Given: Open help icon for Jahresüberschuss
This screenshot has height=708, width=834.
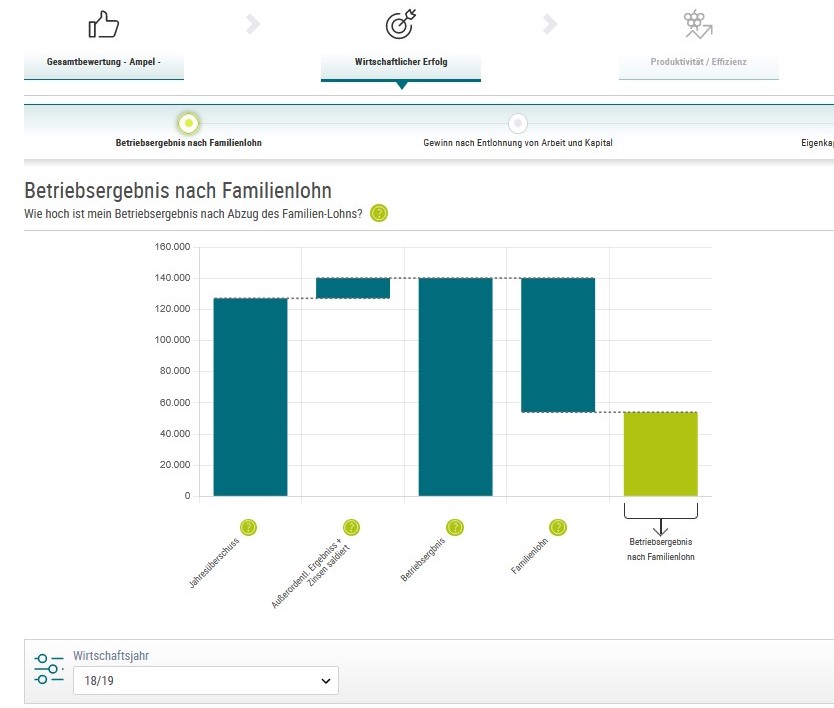Looking at the screenshot, I should tap(248, 527).
